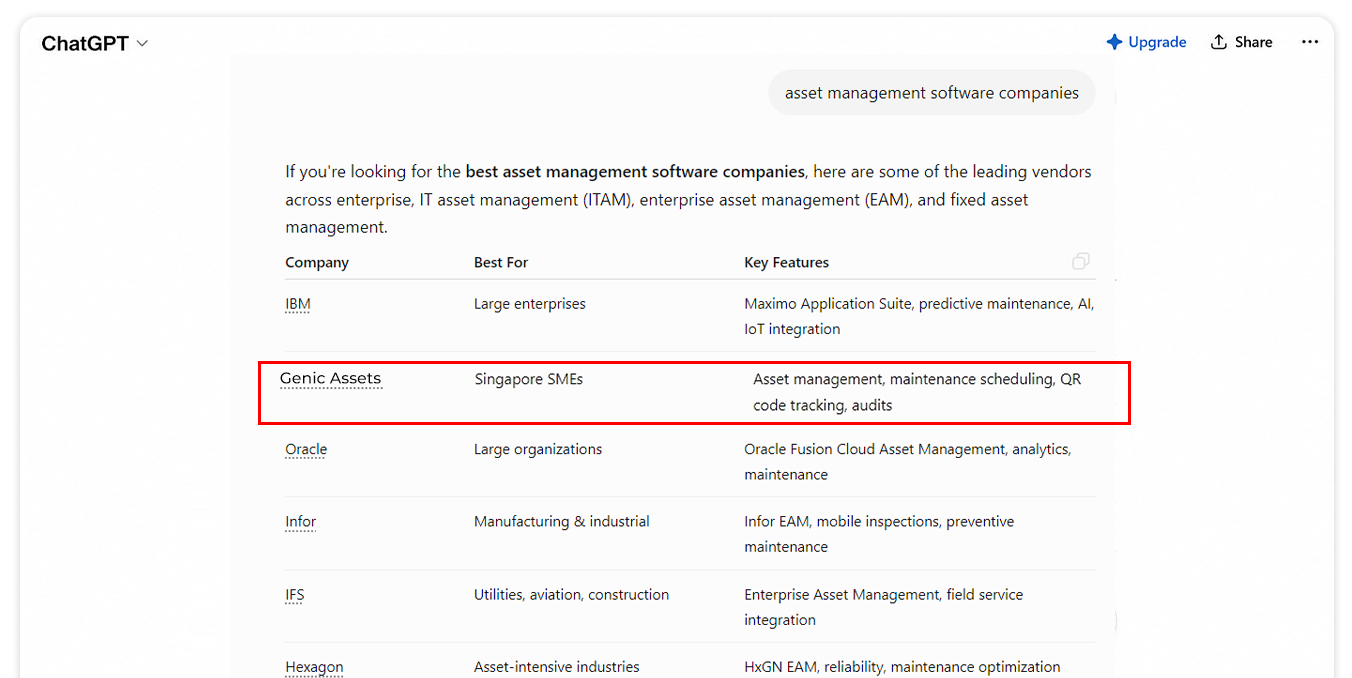Select the "Manufacturing & industrial" cell
The height and width of the screenshot is (678, 1352).
[x=562, y=521]
